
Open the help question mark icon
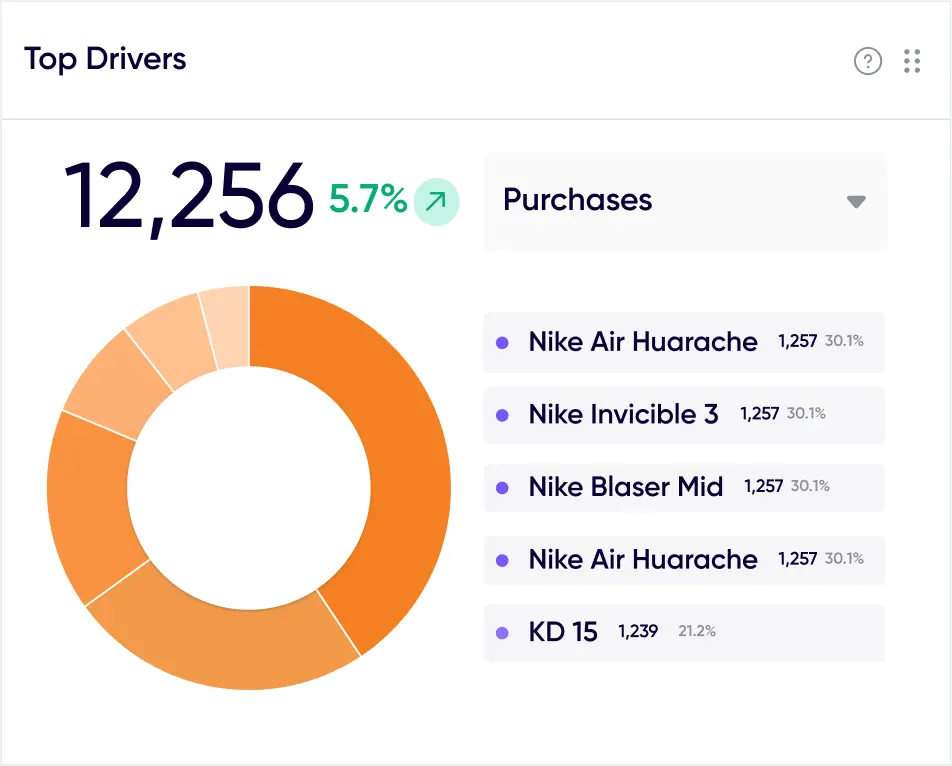click(x=868, y=61)
